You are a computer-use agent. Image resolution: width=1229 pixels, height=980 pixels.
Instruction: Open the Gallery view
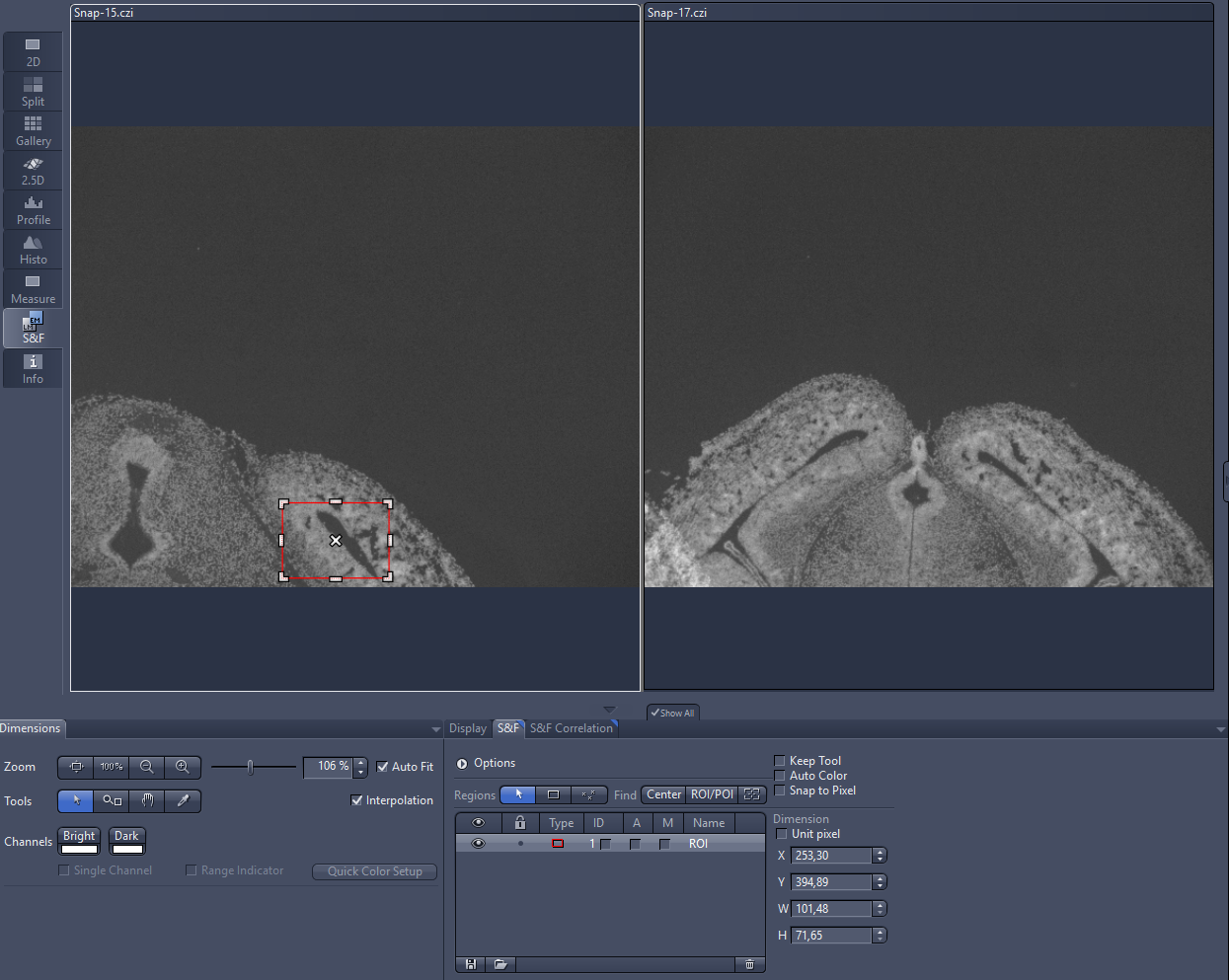(32, 130)
